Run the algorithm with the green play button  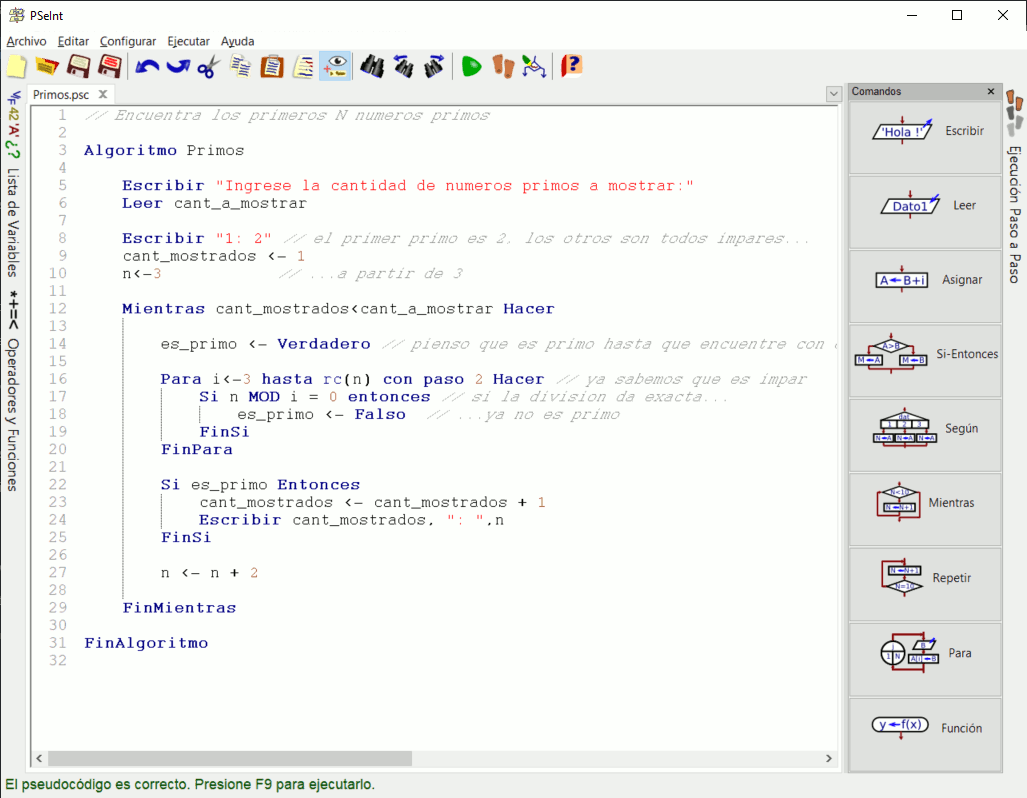click(x=471, y=66)
